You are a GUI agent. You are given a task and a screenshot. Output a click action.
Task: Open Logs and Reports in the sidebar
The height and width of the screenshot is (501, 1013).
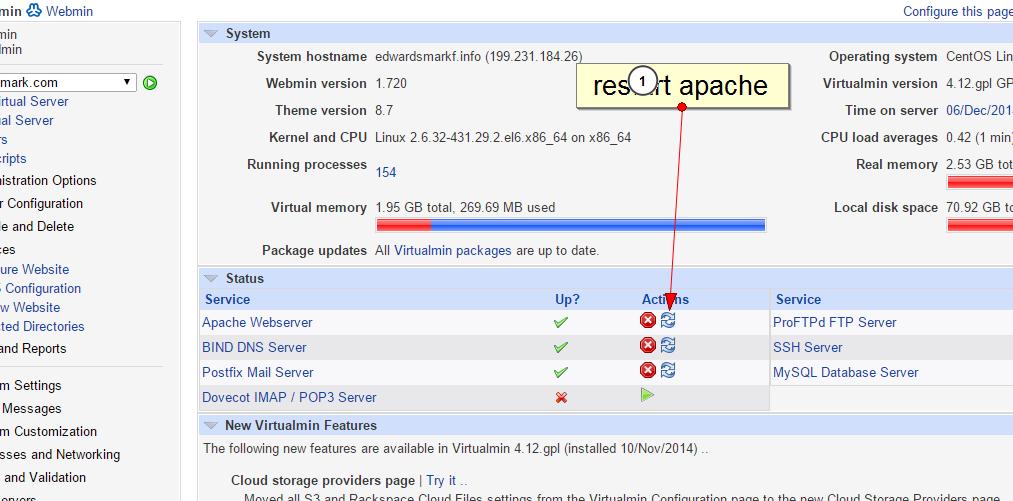(33, 348)
